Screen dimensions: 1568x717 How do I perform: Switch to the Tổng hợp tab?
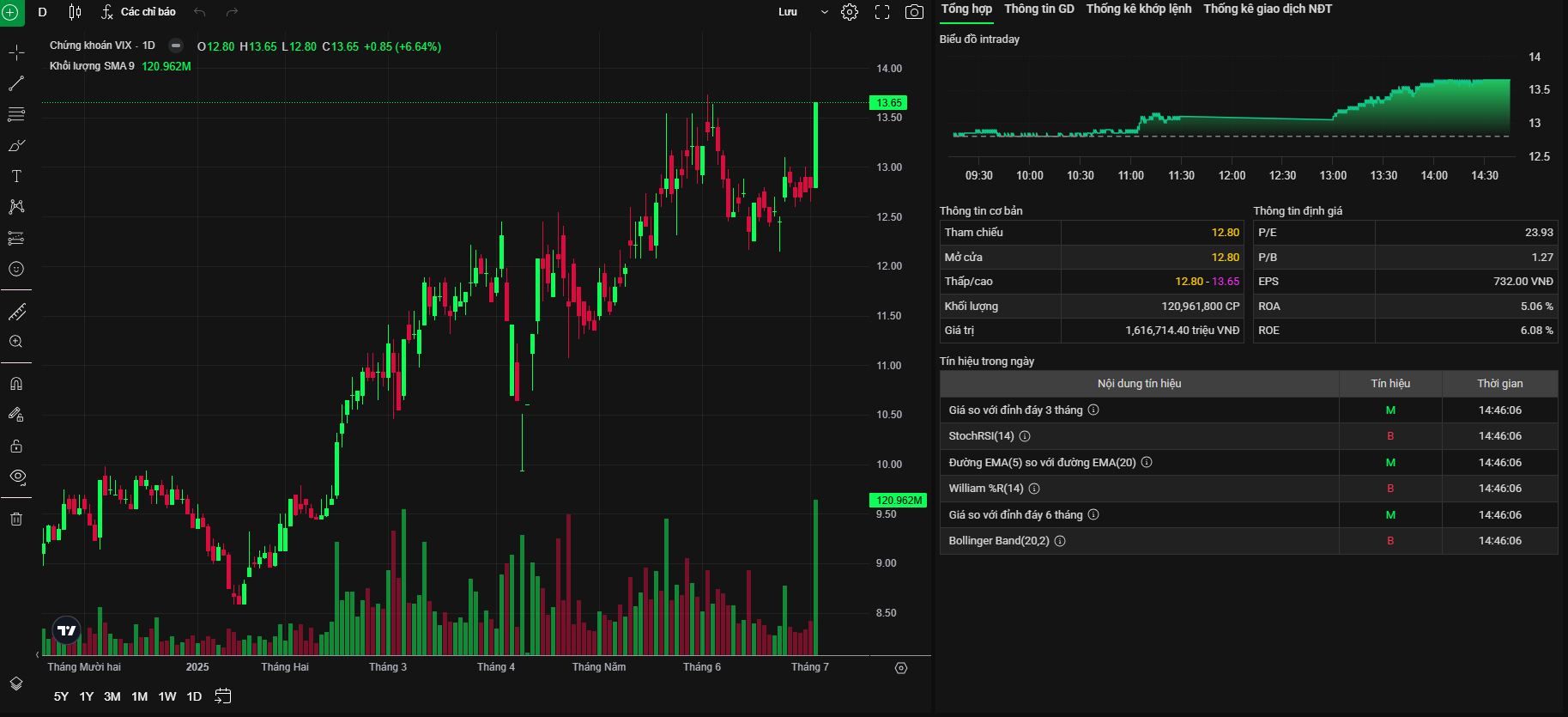point(966,9)
